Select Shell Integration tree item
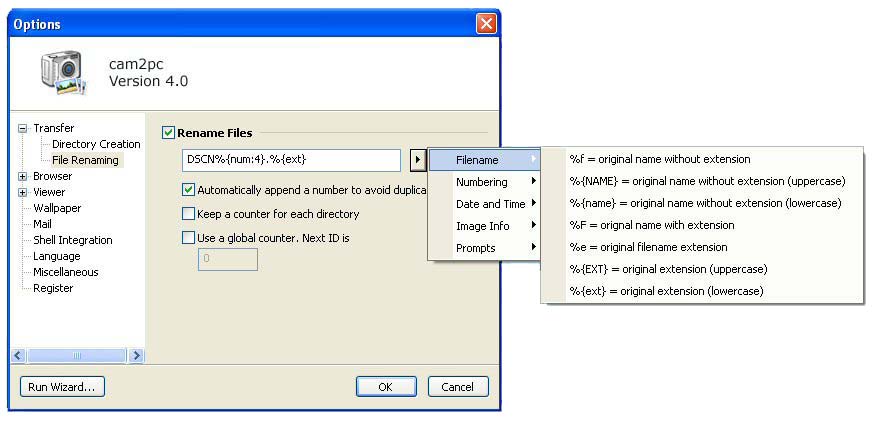 [73, 240]
